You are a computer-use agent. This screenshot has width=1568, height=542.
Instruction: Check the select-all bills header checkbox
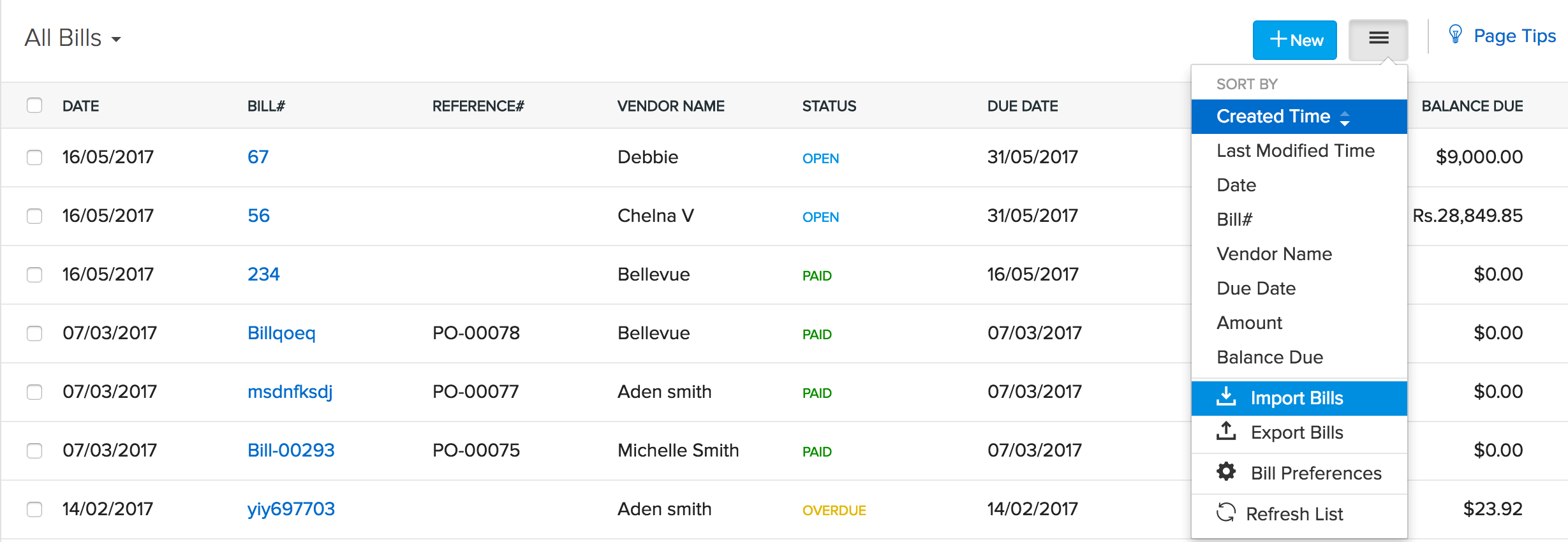tap(34, 105)
